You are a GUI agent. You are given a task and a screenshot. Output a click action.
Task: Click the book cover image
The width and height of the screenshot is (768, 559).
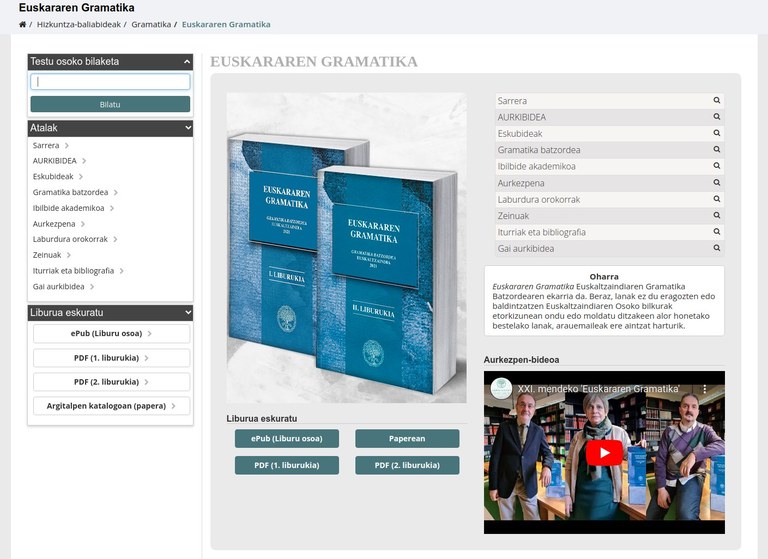coord(346,248)
